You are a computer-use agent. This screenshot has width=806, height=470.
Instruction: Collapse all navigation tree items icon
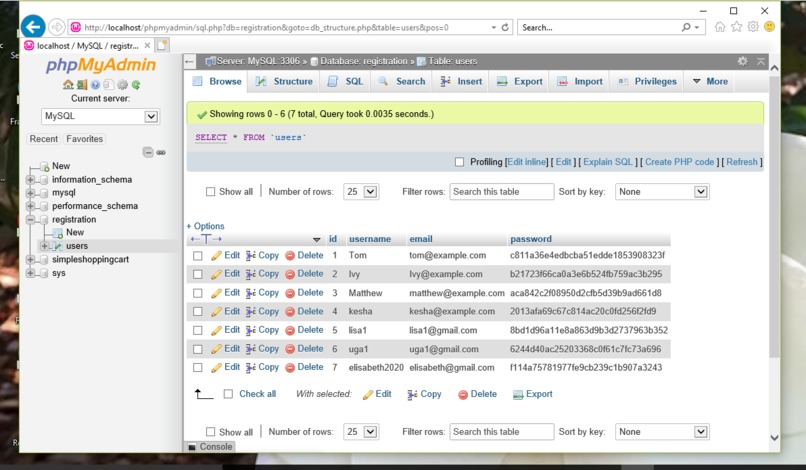click(x=148, y=152)
